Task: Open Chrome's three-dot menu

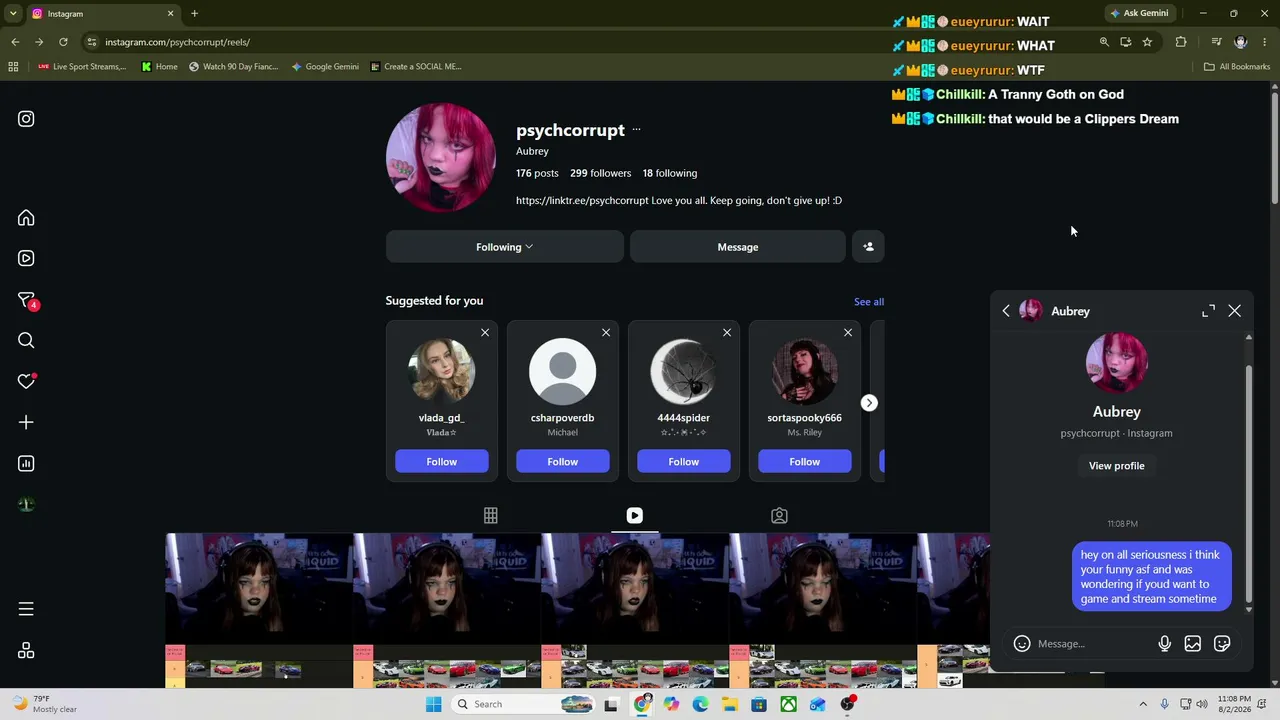Action: pyautogui.click(x=1265, y=42)
